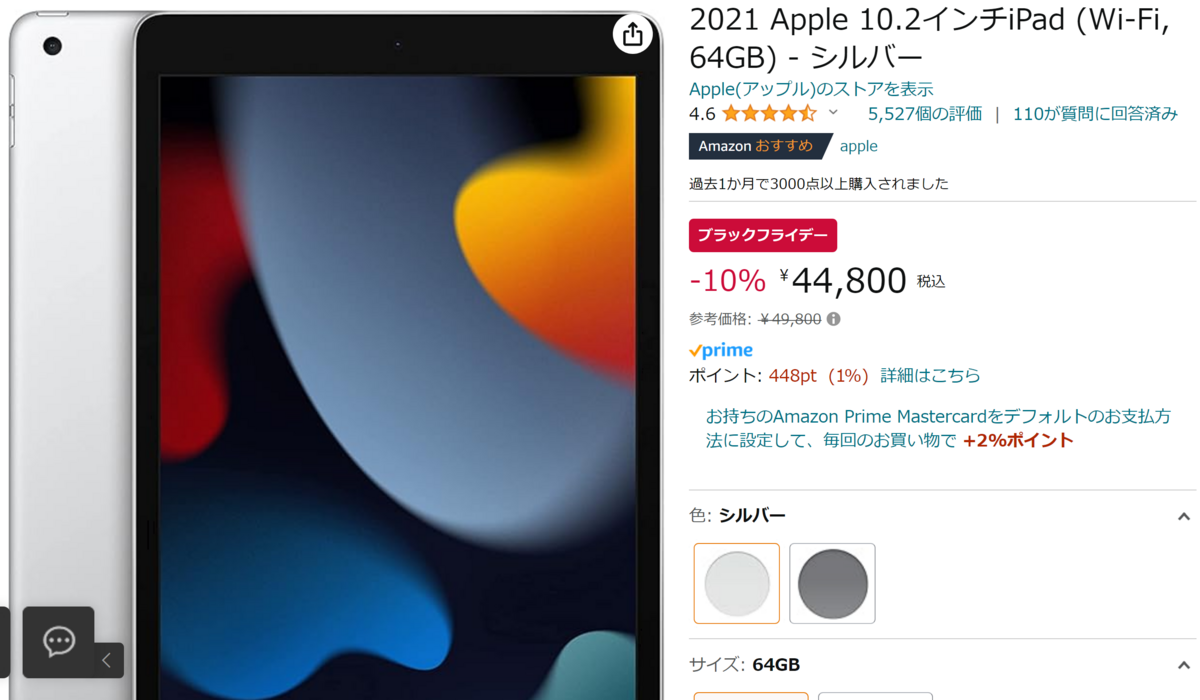Click 詳細はこちら points details link
The image size is (1200, 700).
pyautogui.click(x=930, y=376)
